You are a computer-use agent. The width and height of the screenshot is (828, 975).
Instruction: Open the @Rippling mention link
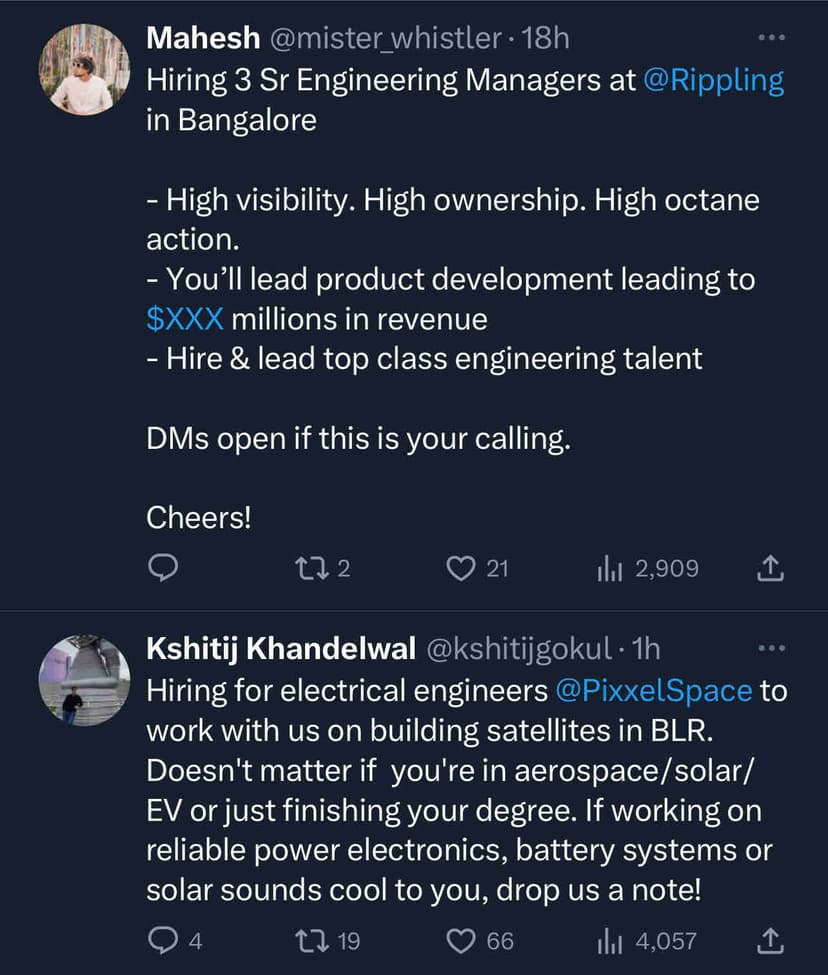click(x=714, y=80)
